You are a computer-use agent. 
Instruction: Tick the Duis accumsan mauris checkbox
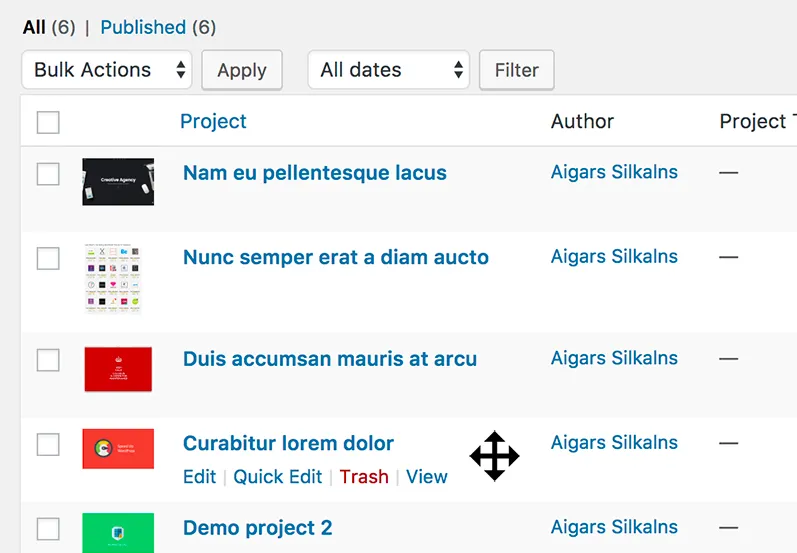48,360
